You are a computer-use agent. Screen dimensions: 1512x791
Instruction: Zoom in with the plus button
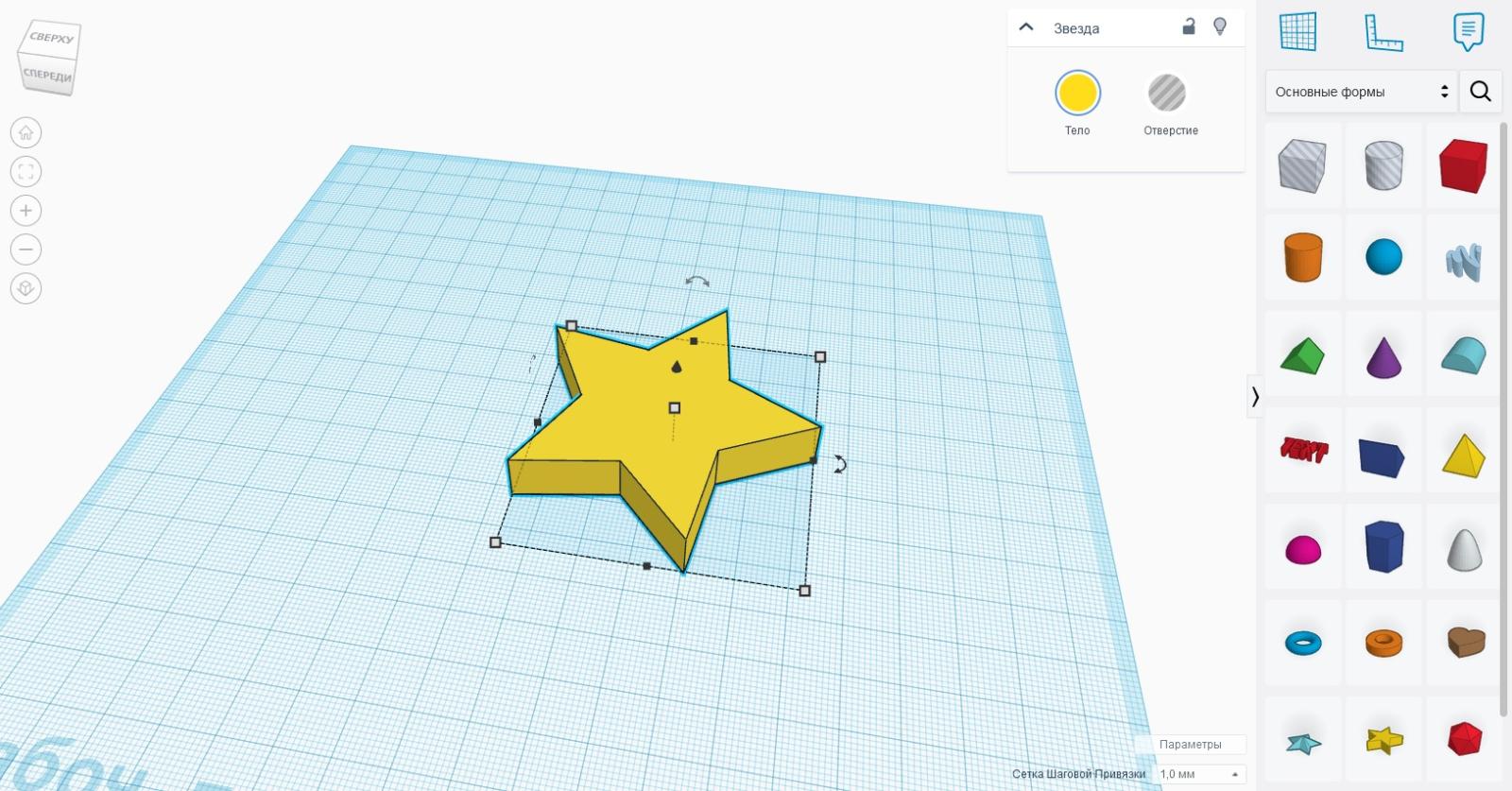pyautogui.click(x=26, y=211)
